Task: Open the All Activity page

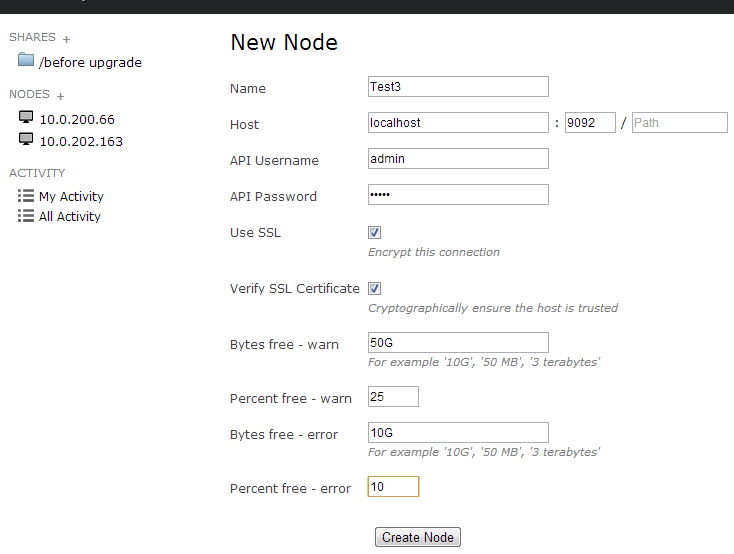Action: coord(70,216)
